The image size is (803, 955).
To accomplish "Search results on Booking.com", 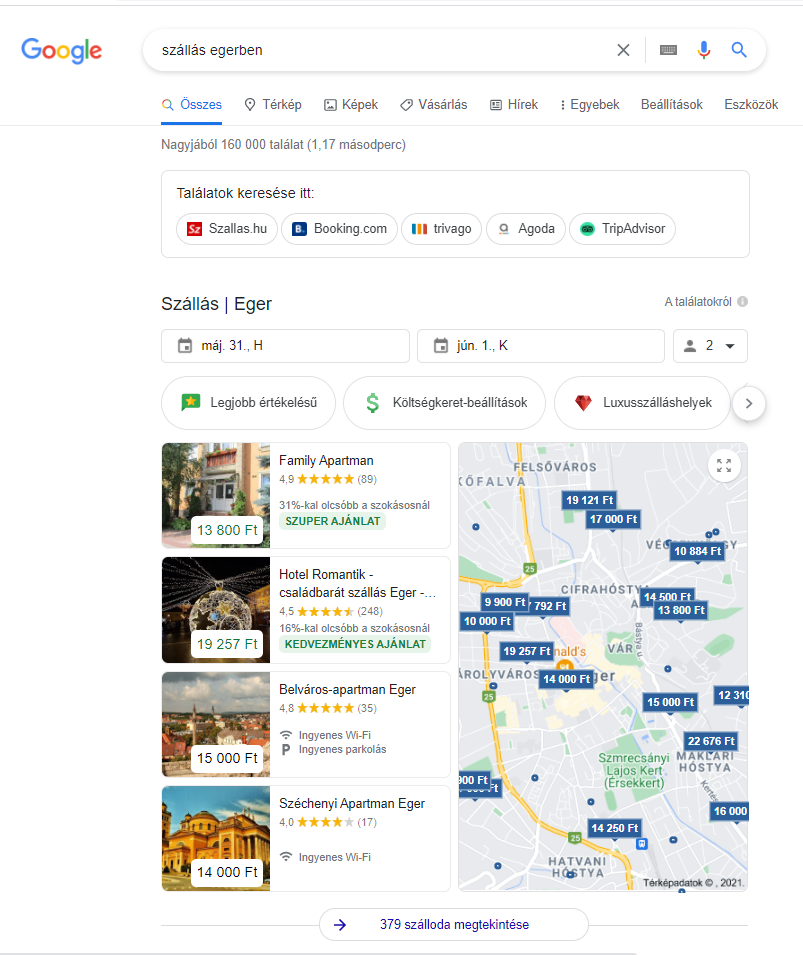I will 339,229.
